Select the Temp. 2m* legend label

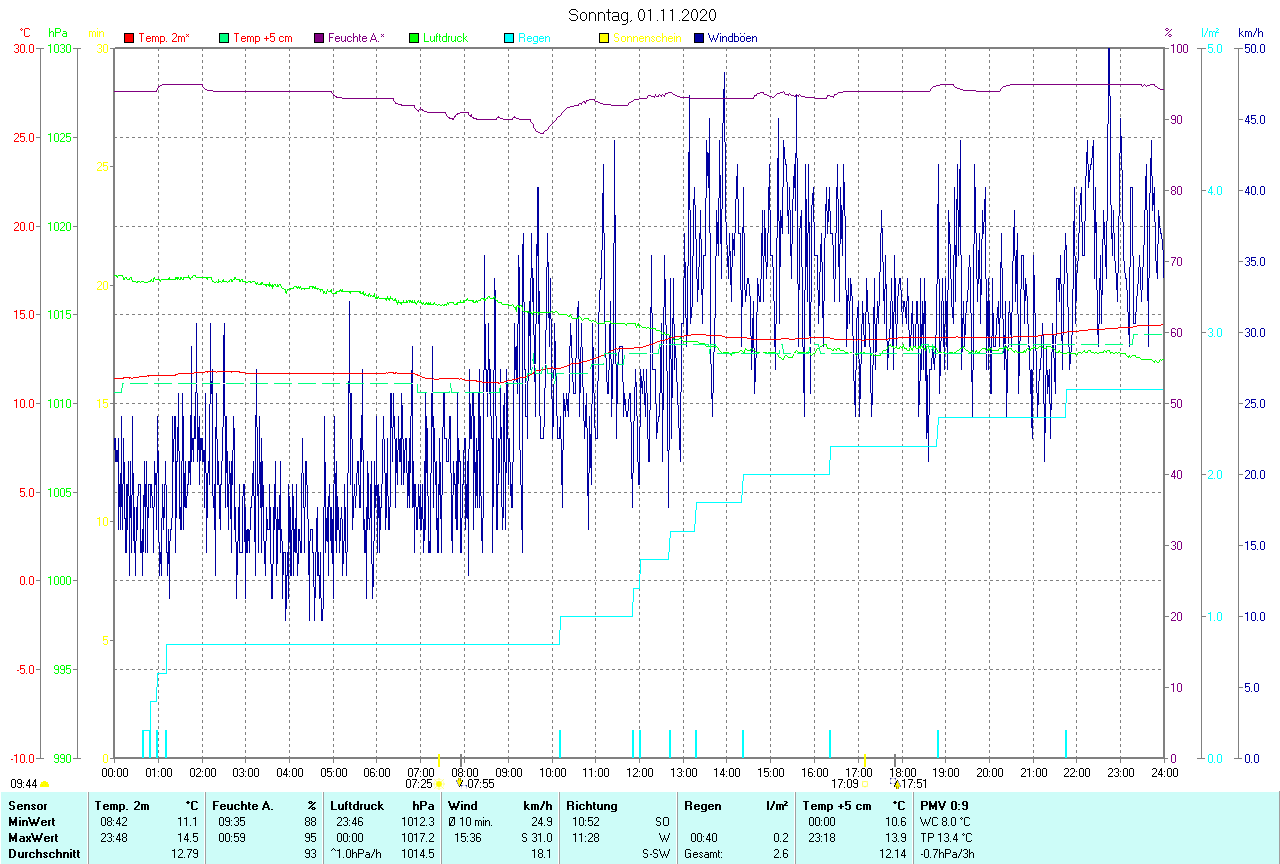(164, 38)
